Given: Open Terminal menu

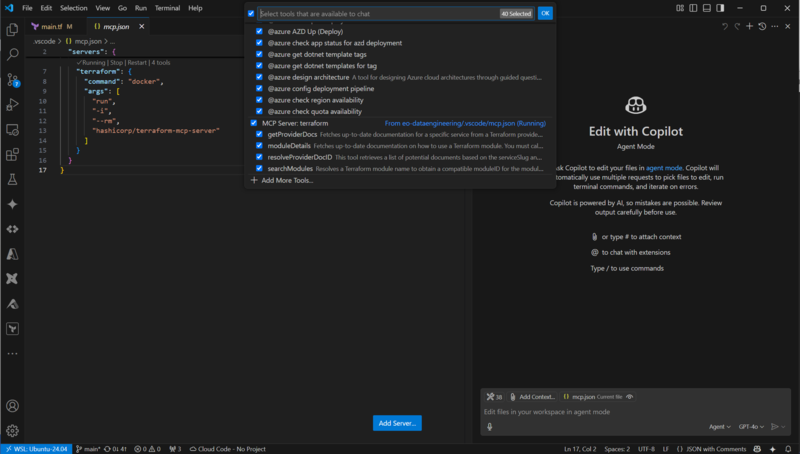Looking at the screenshot, I should [x=167, y=8].
